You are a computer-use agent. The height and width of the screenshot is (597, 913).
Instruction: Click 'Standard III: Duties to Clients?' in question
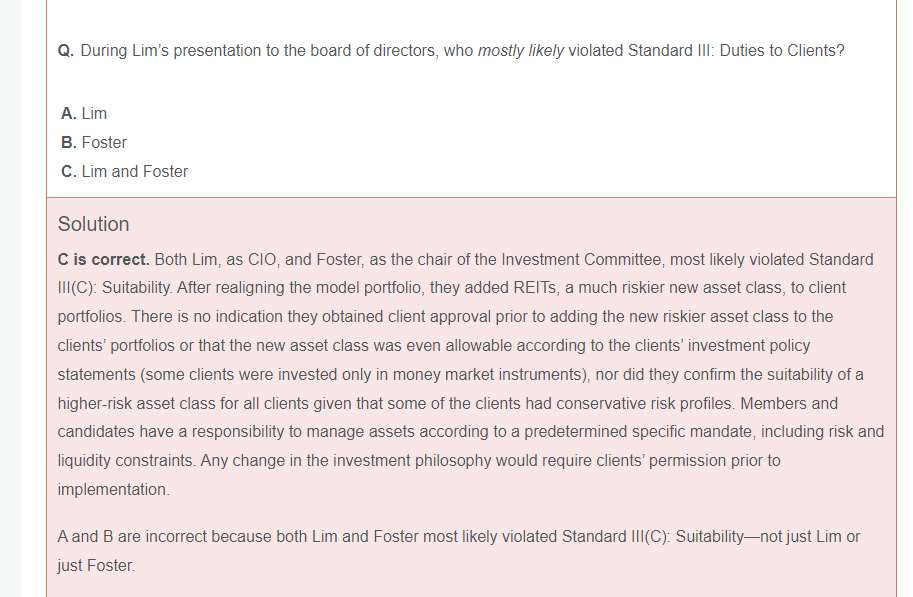tap(735, 50)
